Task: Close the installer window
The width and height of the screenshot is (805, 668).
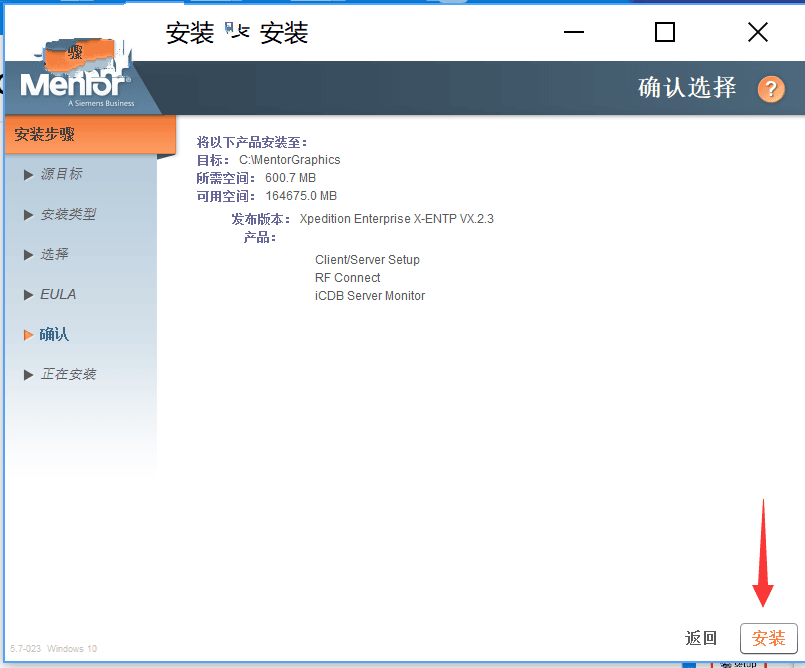Action: pyautogui.click(x=758, y=32)
